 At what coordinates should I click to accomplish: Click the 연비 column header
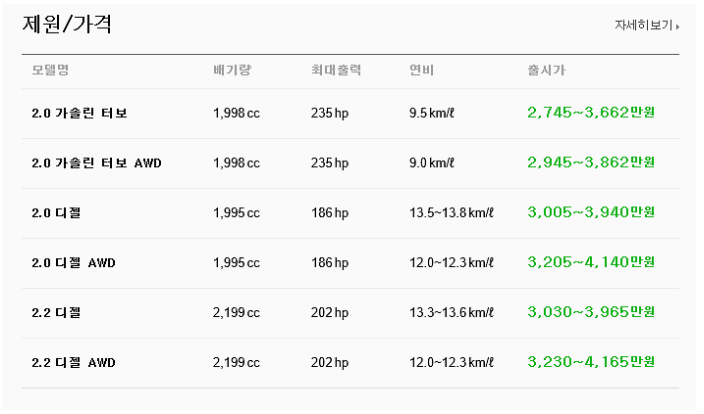[x=421, y=70]
